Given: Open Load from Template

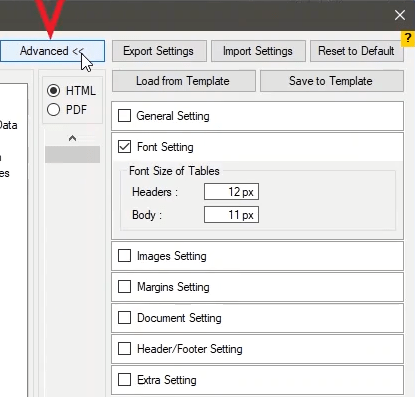Looking at the screenshot, I should point(184,81).
